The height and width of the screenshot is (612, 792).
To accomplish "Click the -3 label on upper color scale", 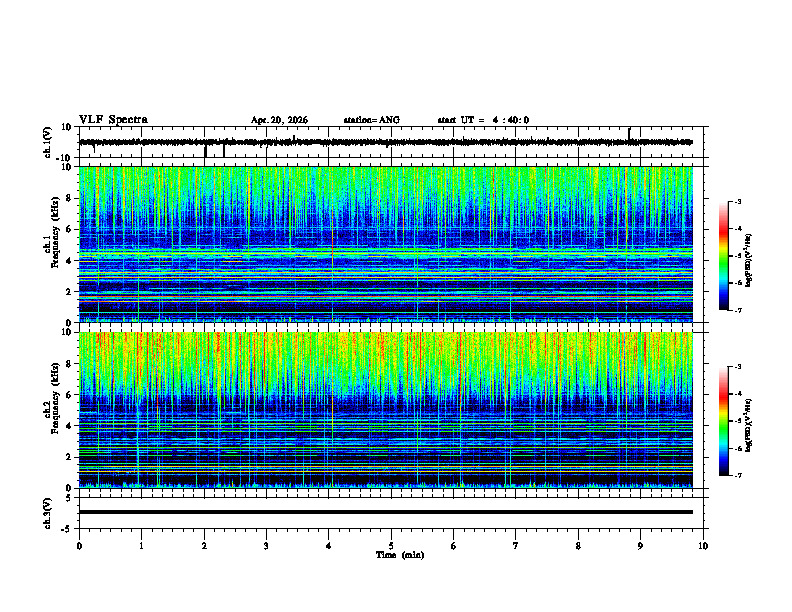I will [738, 201].
